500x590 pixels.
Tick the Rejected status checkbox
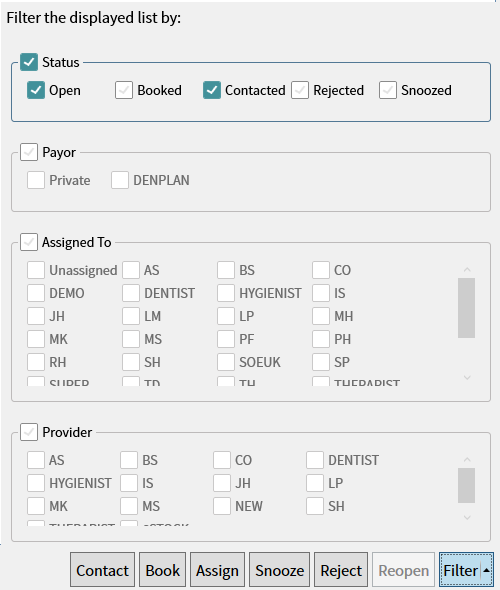(x=300, y=90)
